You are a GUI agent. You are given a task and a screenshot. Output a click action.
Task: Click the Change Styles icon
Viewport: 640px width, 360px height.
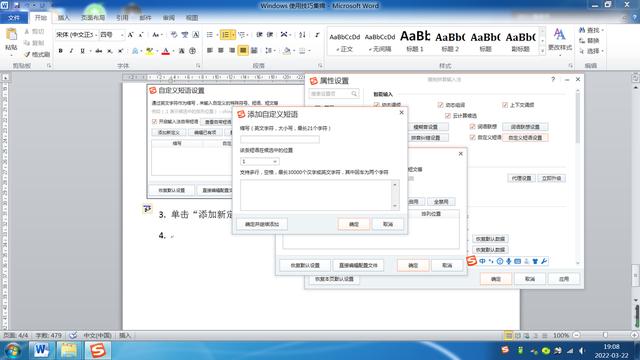(x=560, y=34)
